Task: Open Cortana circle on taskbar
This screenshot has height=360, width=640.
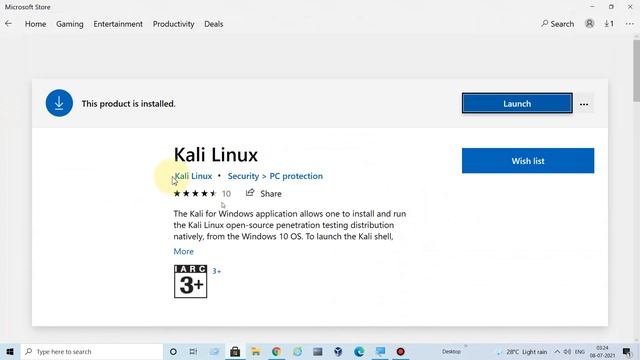Action: pos(173,351)
